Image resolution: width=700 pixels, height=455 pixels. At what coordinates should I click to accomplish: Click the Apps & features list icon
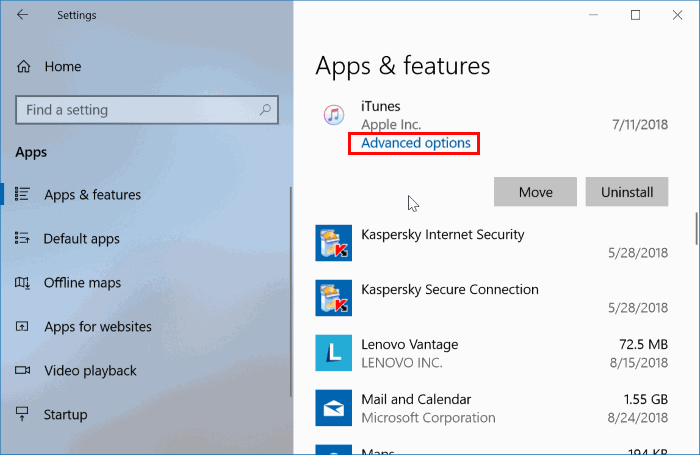click(22, 194)
